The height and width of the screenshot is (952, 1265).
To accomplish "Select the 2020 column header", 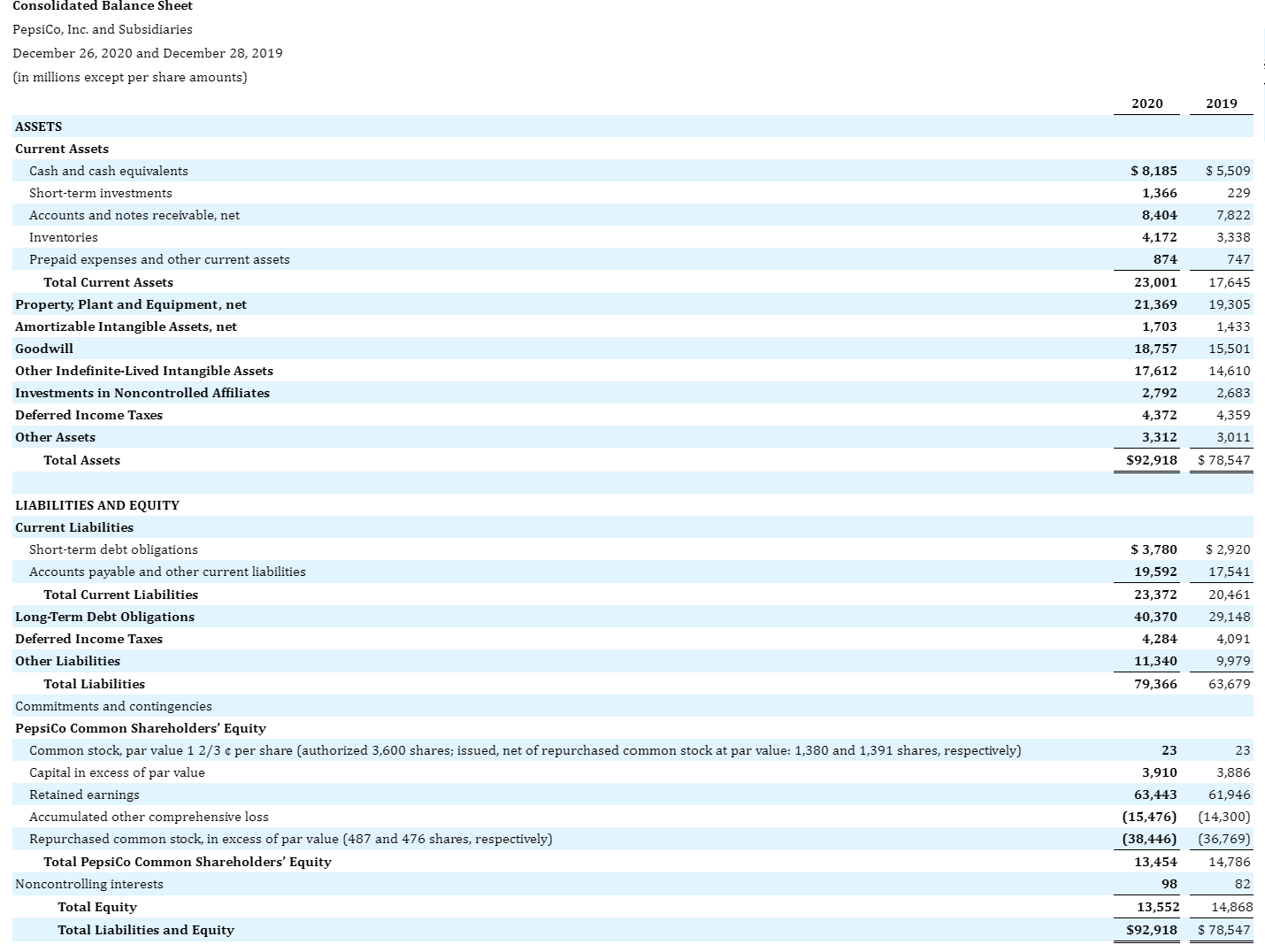I will pyautogui.click(x=1146, y=104).
